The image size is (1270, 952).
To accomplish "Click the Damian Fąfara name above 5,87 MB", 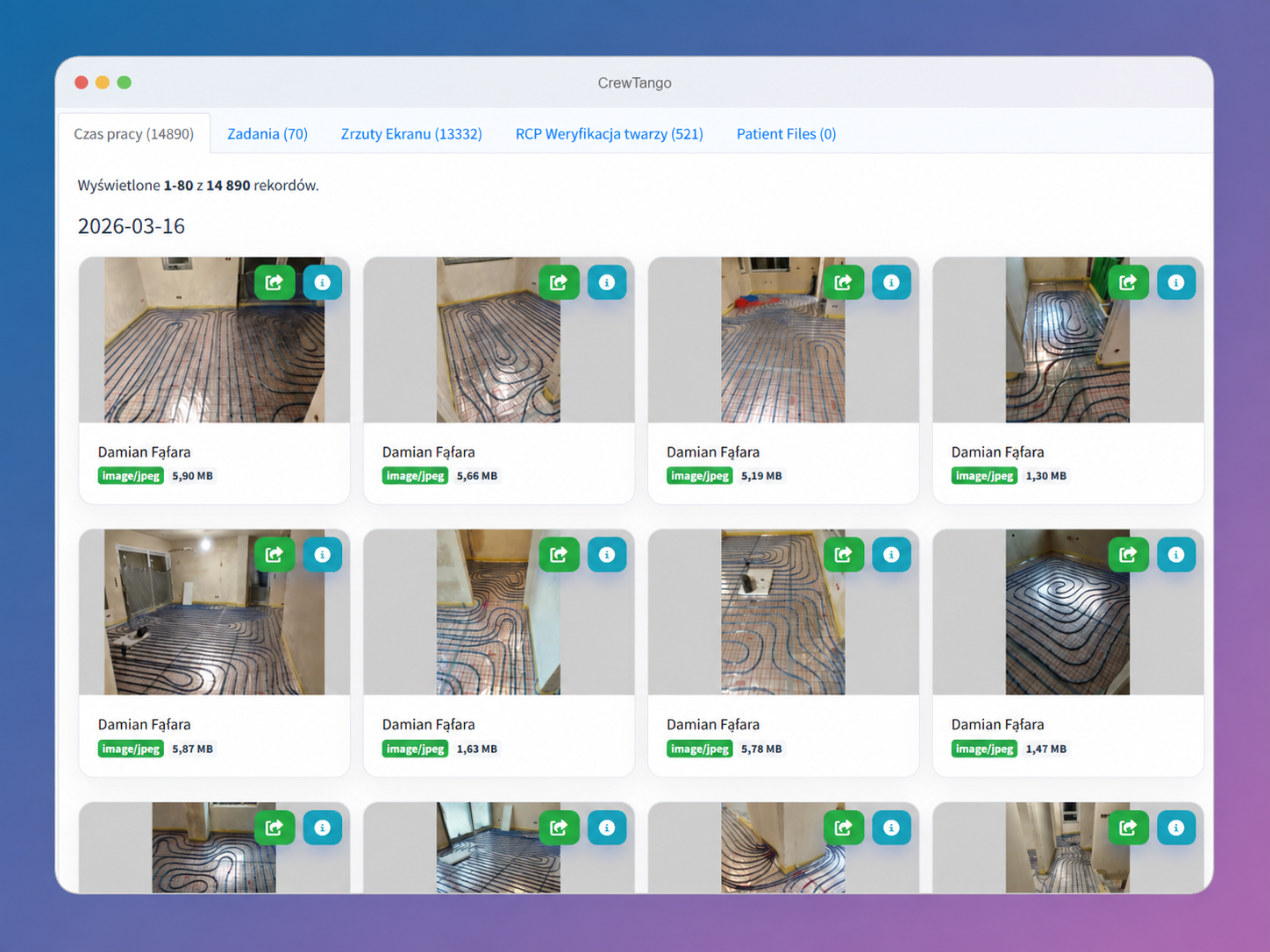I will [x=145, y=725].
